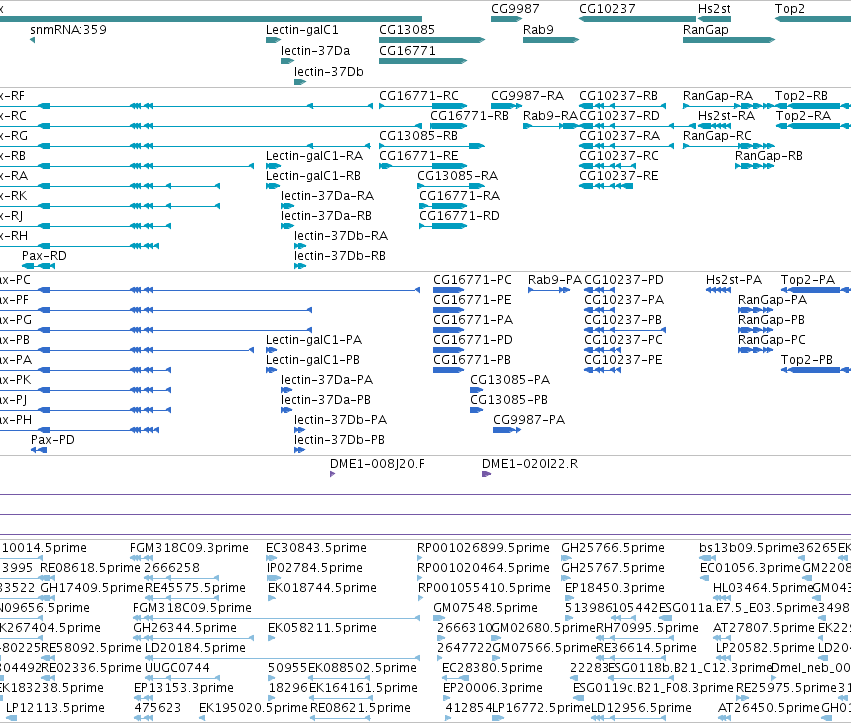Open the Pax-PD protein feature
Viewport: 851px width, 723px height.
(39, 450)
